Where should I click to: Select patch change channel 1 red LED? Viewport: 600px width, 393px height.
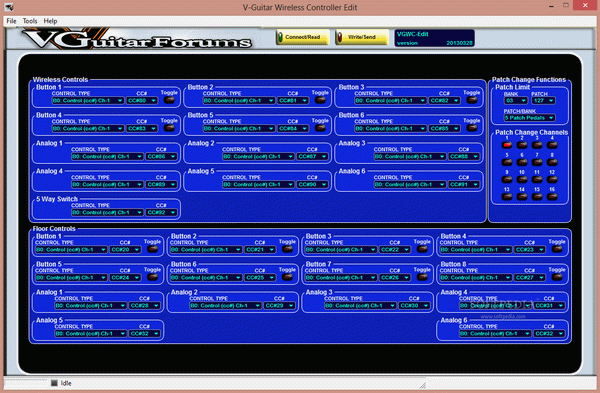tap(507, 145)
